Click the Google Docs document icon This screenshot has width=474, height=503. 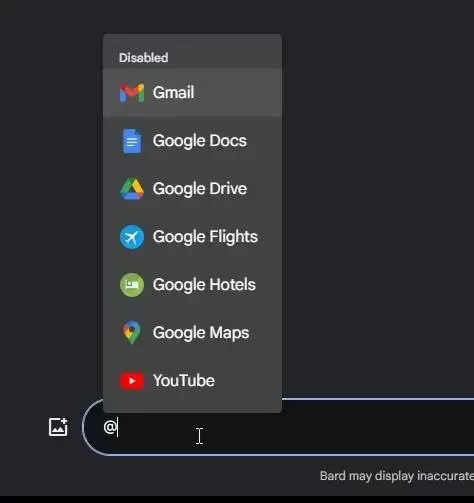point(132,141)
